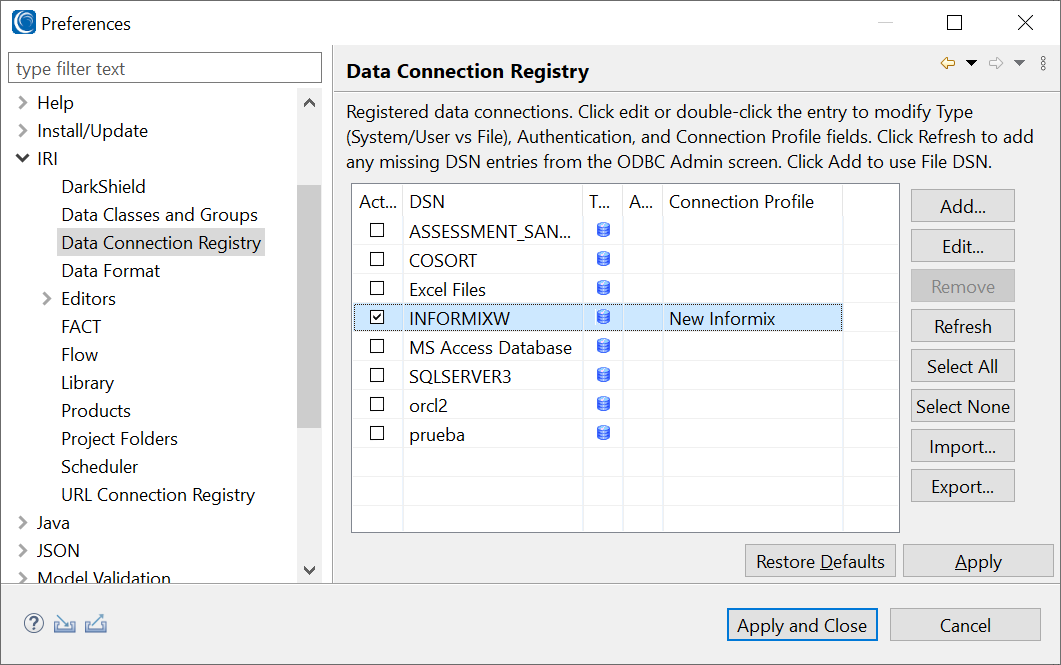Viewport: 1061px width, 665px height.
Task: Enable the COSORT active checkbox
Action: point(377,259)
